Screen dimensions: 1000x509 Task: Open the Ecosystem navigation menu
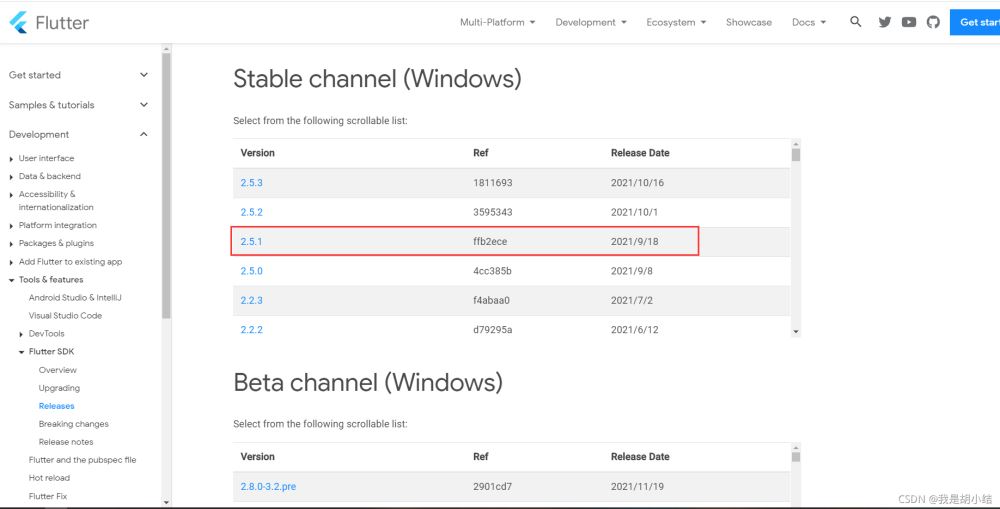click(676, 22)
